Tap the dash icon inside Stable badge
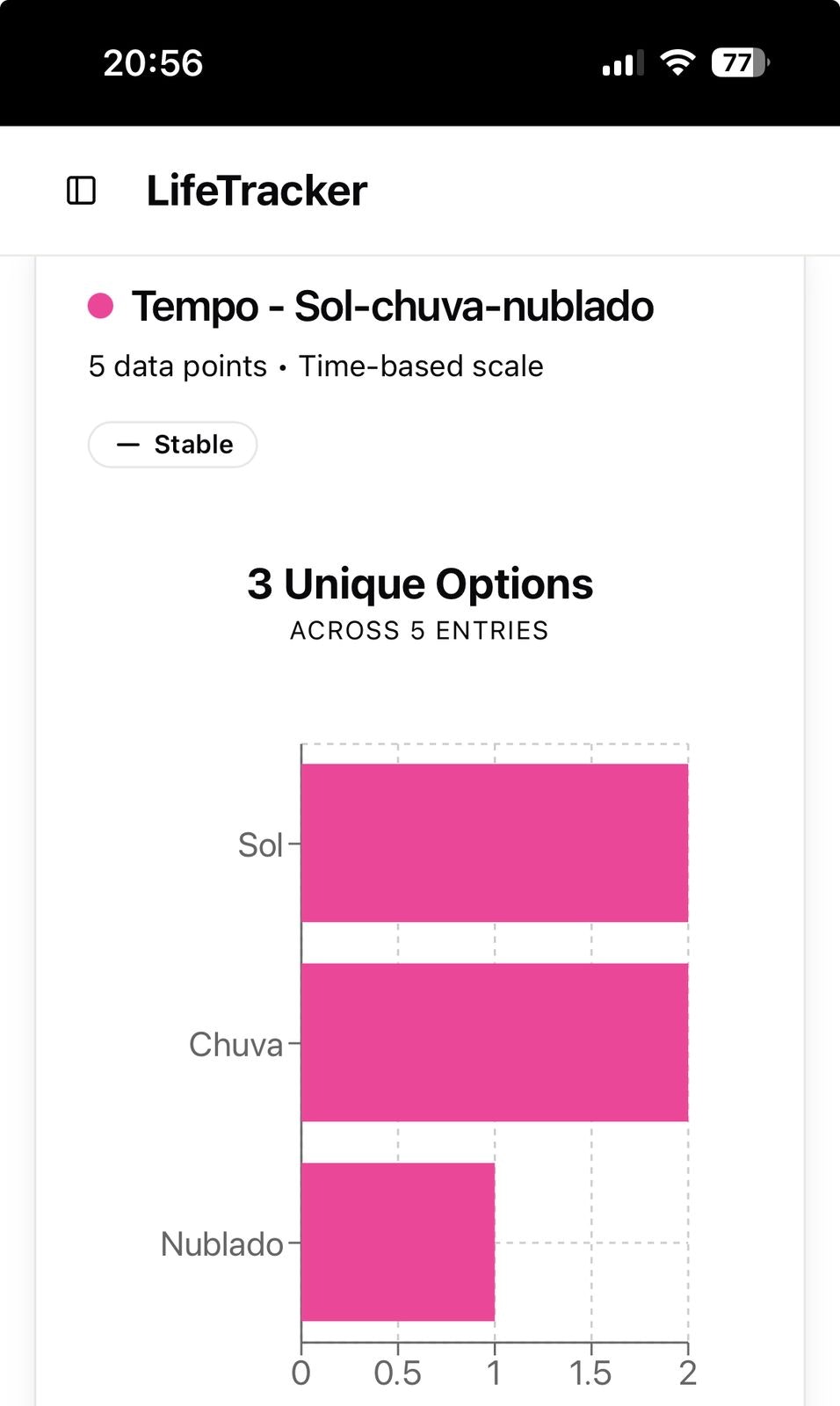The width and height of the screenshot is (840, 1406). tap(128, 445)
